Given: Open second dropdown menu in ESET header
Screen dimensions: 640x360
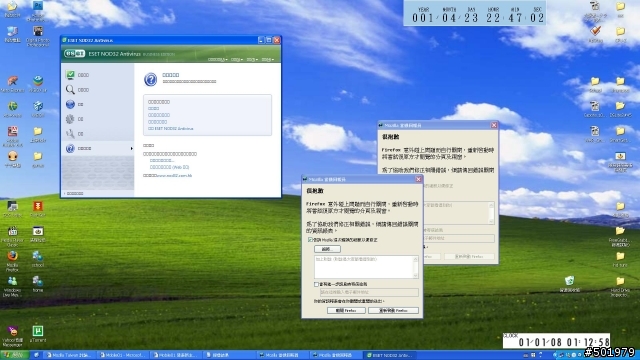Looking at the screenshot, I should (x=237, y=60).
